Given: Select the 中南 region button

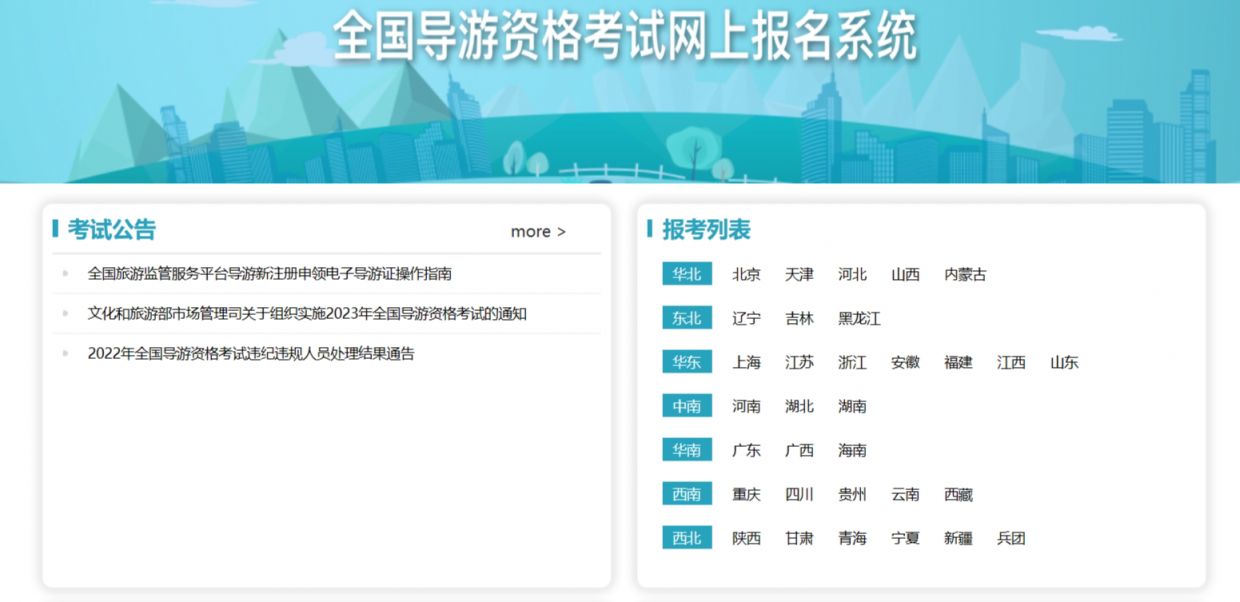Looking at the screenshot, I should (687, 406).
